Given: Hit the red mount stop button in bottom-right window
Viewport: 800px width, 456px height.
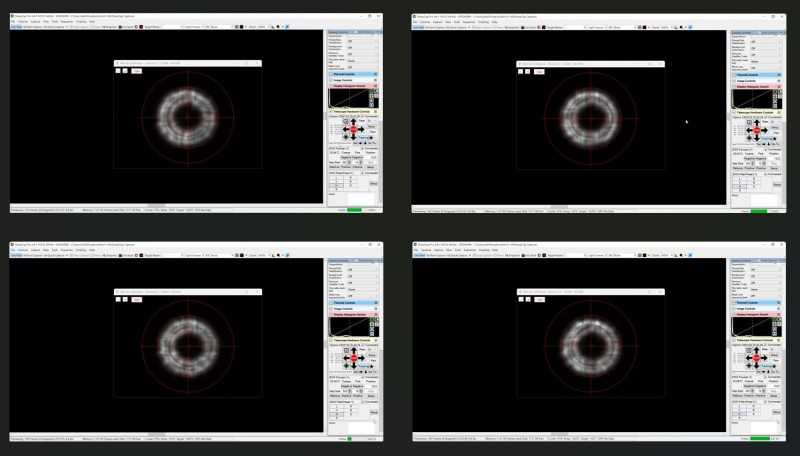Looking at the screenshot, I should click(x=757, y=358).
